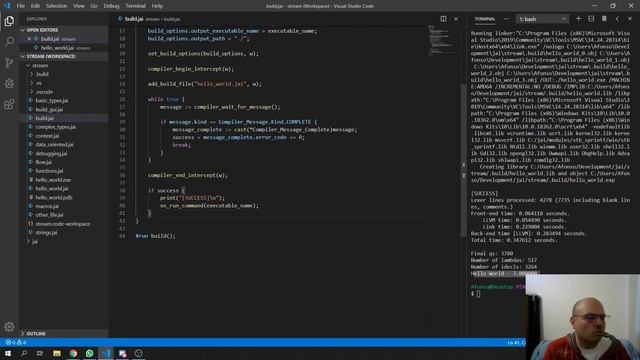Split the terminal pane

tap(591, 19)
